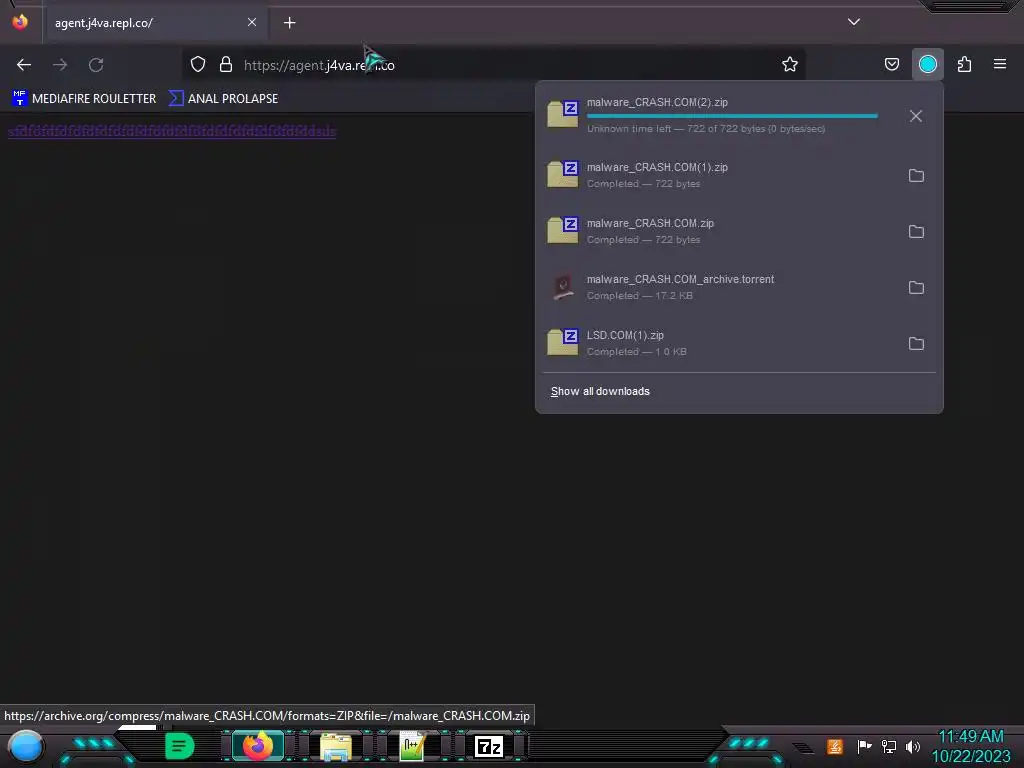Cancel the malware_CRASH.COM(2).zip download

point(916,116)
